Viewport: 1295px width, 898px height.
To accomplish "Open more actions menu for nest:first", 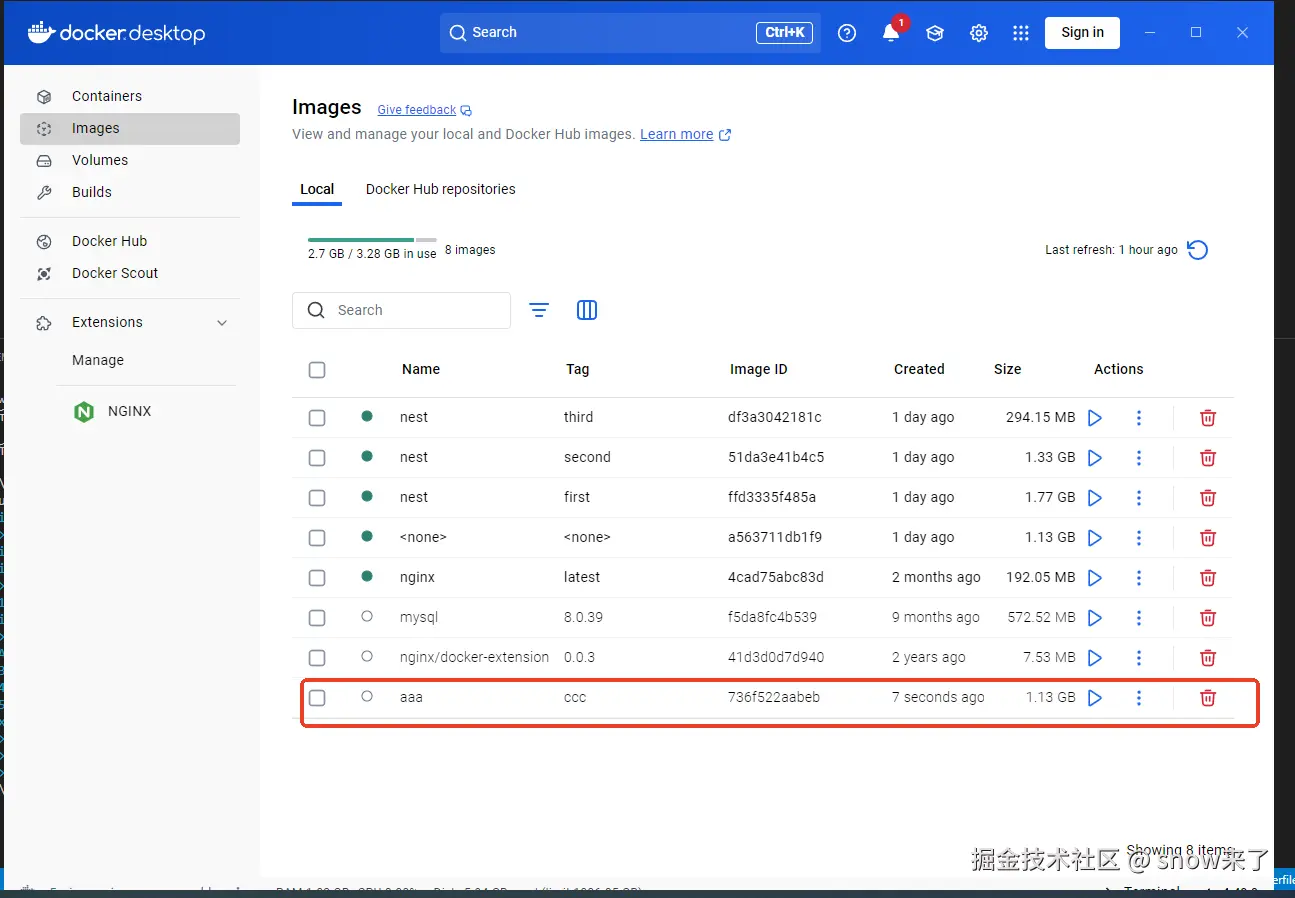I will click(1139, 498).
